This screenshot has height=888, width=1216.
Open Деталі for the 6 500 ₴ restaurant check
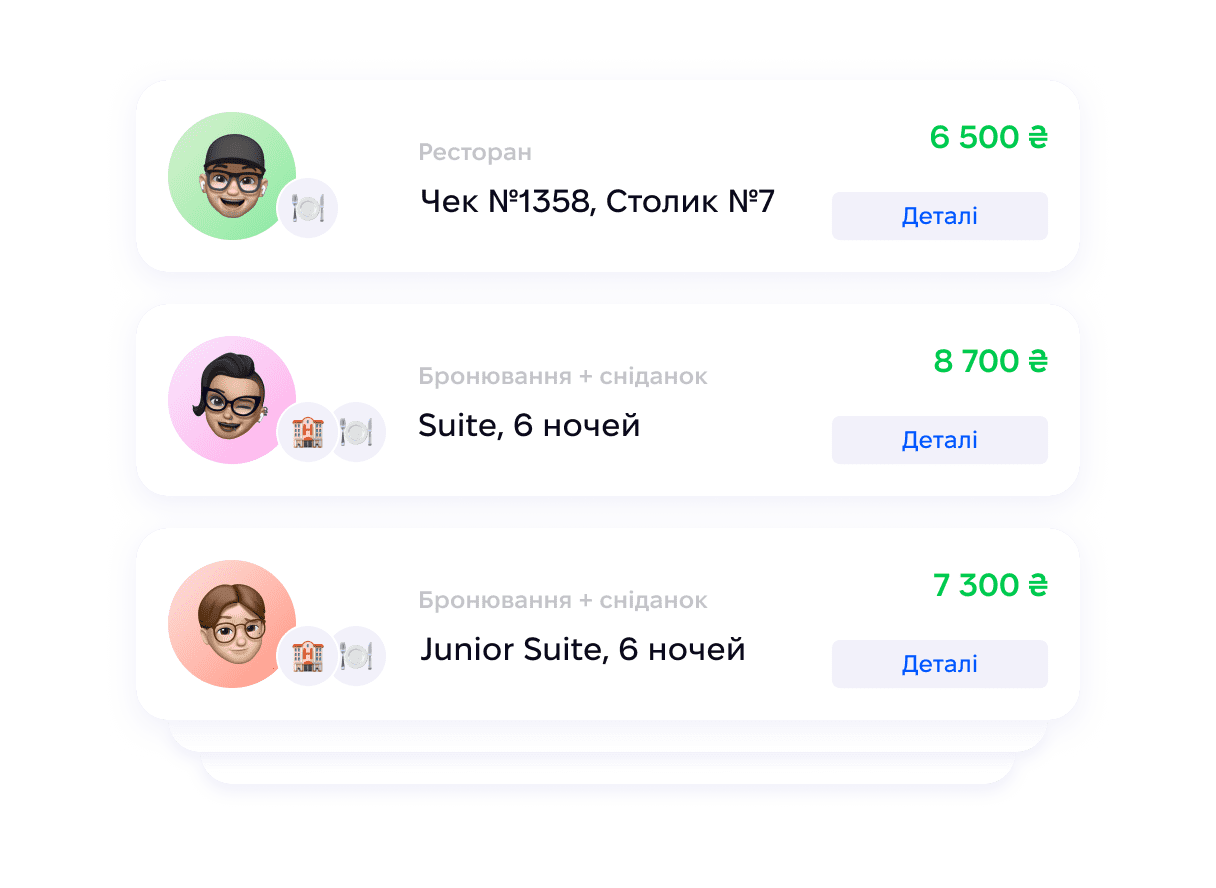pos(940,216)
